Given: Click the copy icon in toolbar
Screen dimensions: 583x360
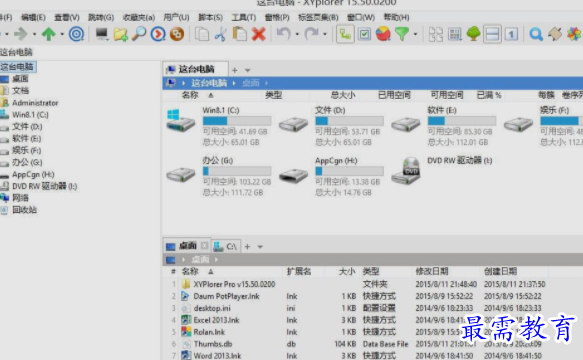Looking at the screenshot, I should click(x=202, y=34).
